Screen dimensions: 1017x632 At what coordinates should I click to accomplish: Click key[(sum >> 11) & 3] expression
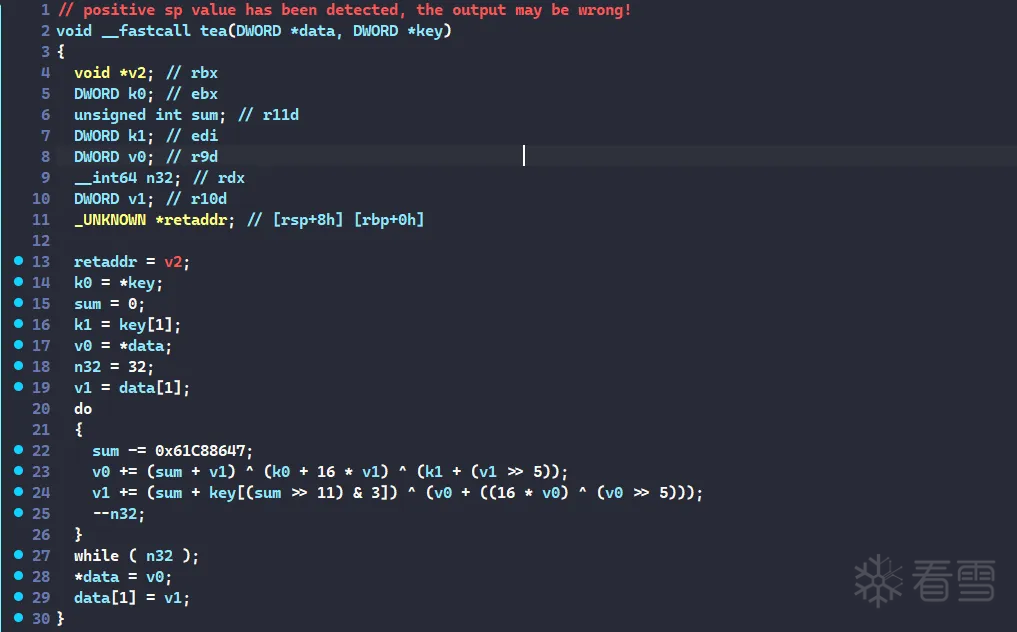pyautogui.click(x=303, y=492)
